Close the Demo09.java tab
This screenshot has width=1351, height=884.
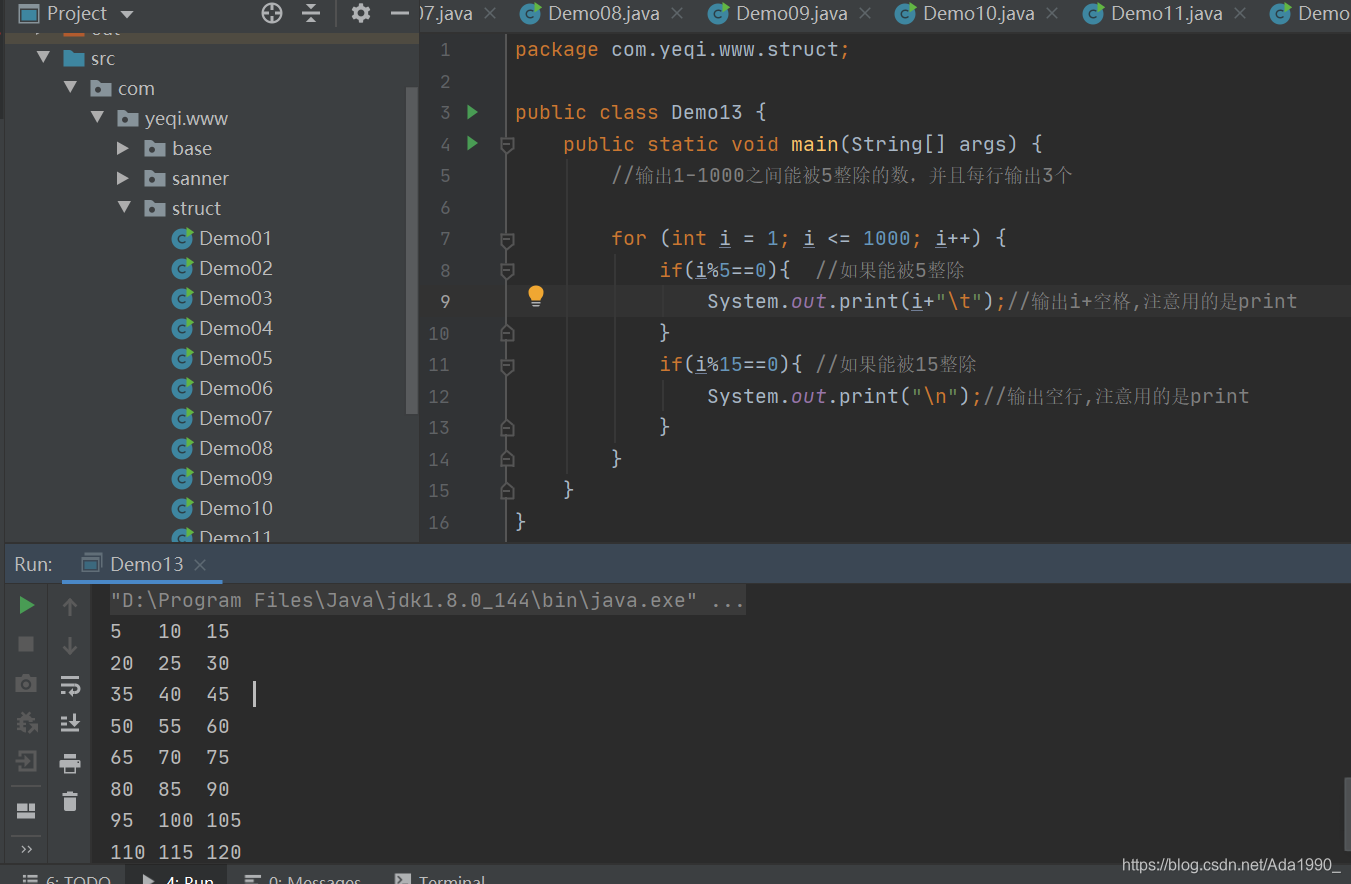(865, 14)
